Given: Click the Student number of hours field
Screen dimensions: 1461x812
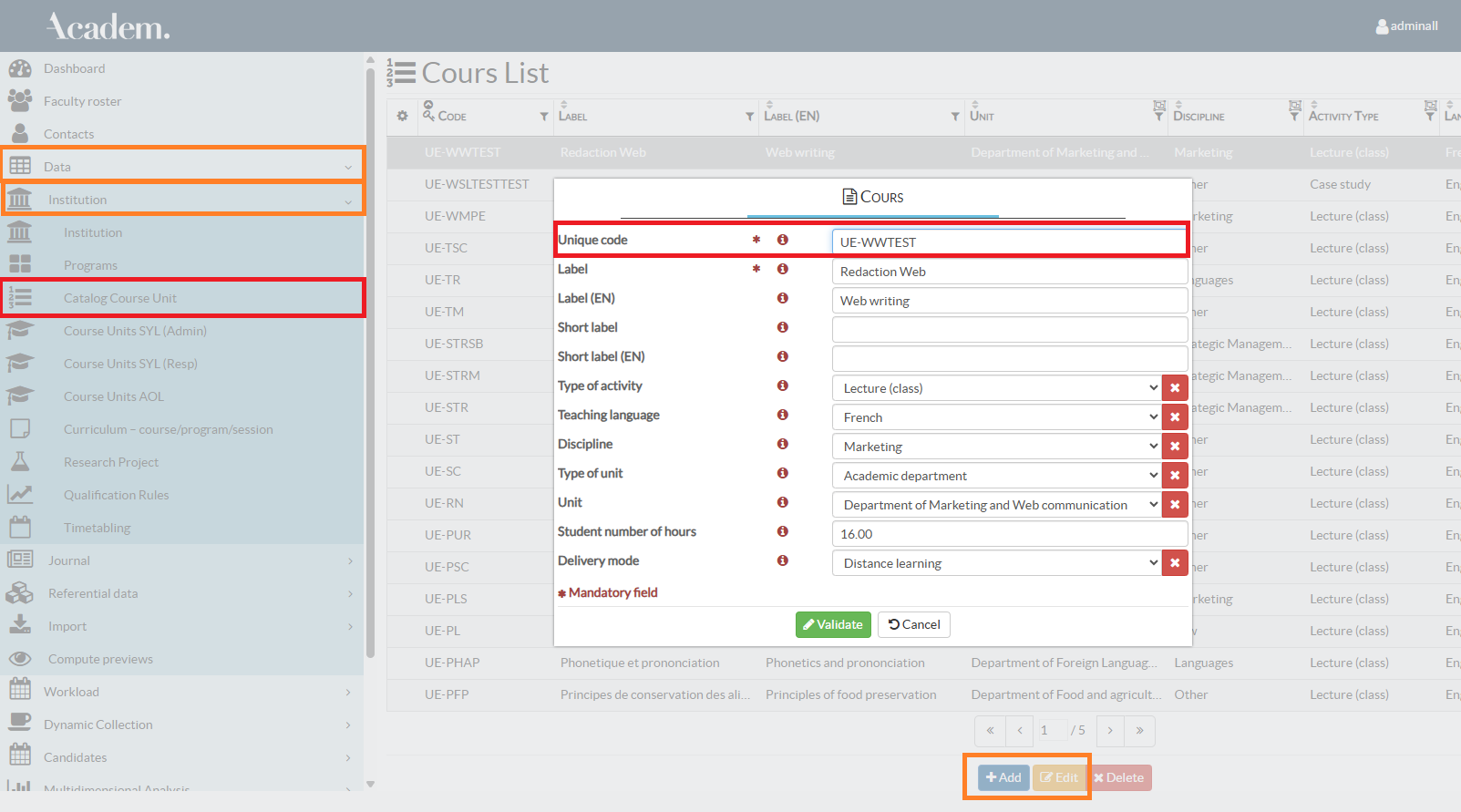Looking at the screenshot, I should point(1009,534).
